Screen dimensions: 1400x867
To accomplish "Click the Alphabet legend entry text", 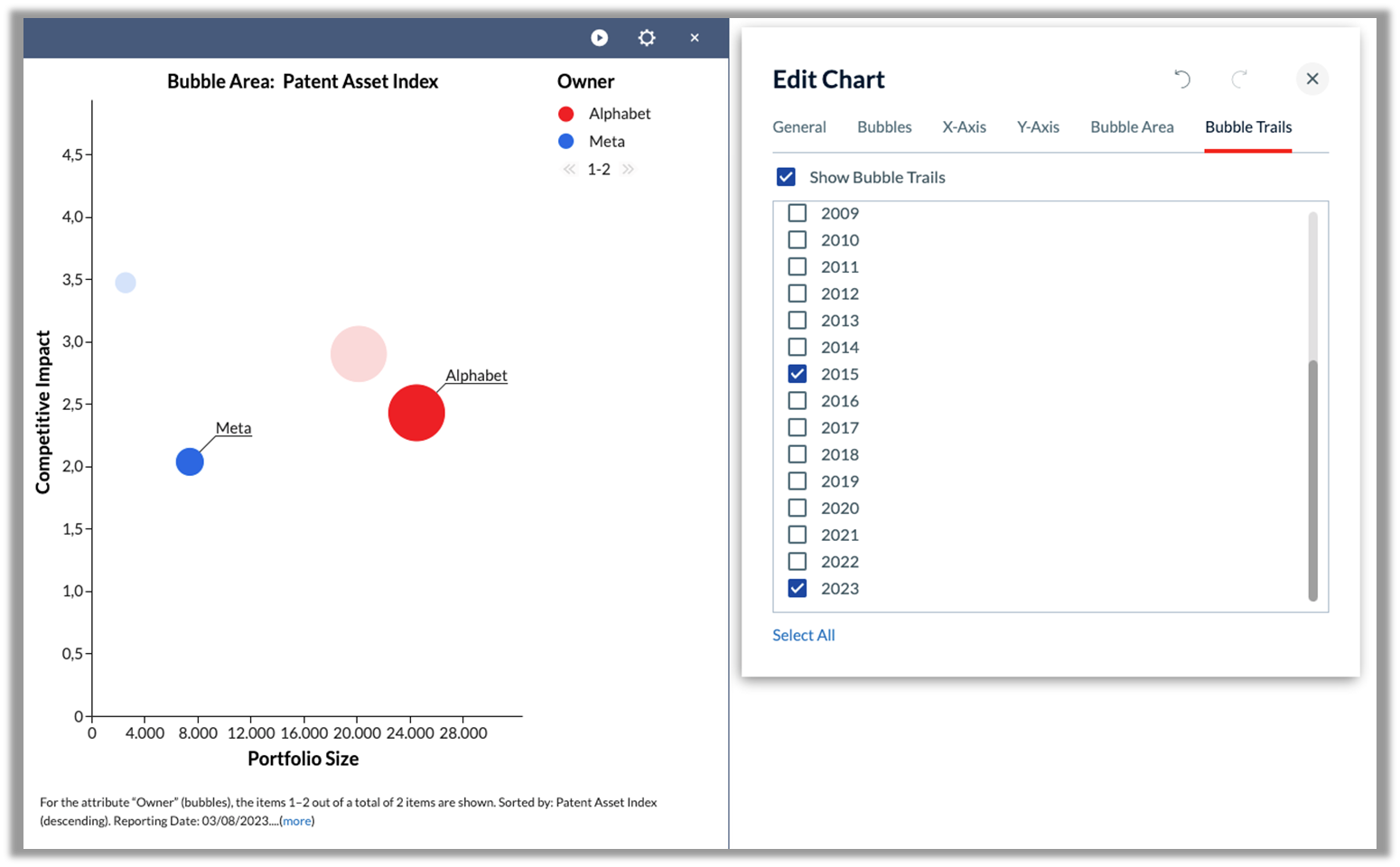I will point(620,114).
